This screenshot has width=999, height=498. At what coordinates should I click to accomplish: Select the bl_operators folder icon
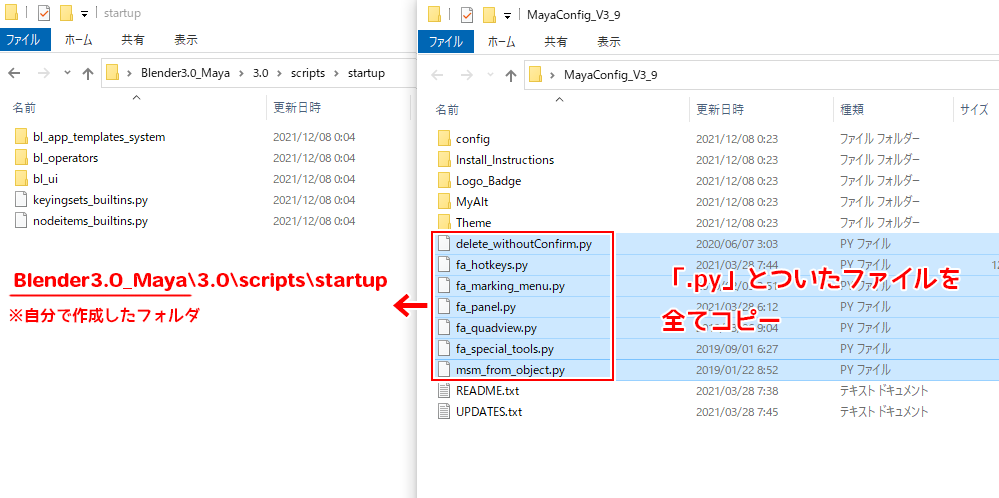point(23,158)
